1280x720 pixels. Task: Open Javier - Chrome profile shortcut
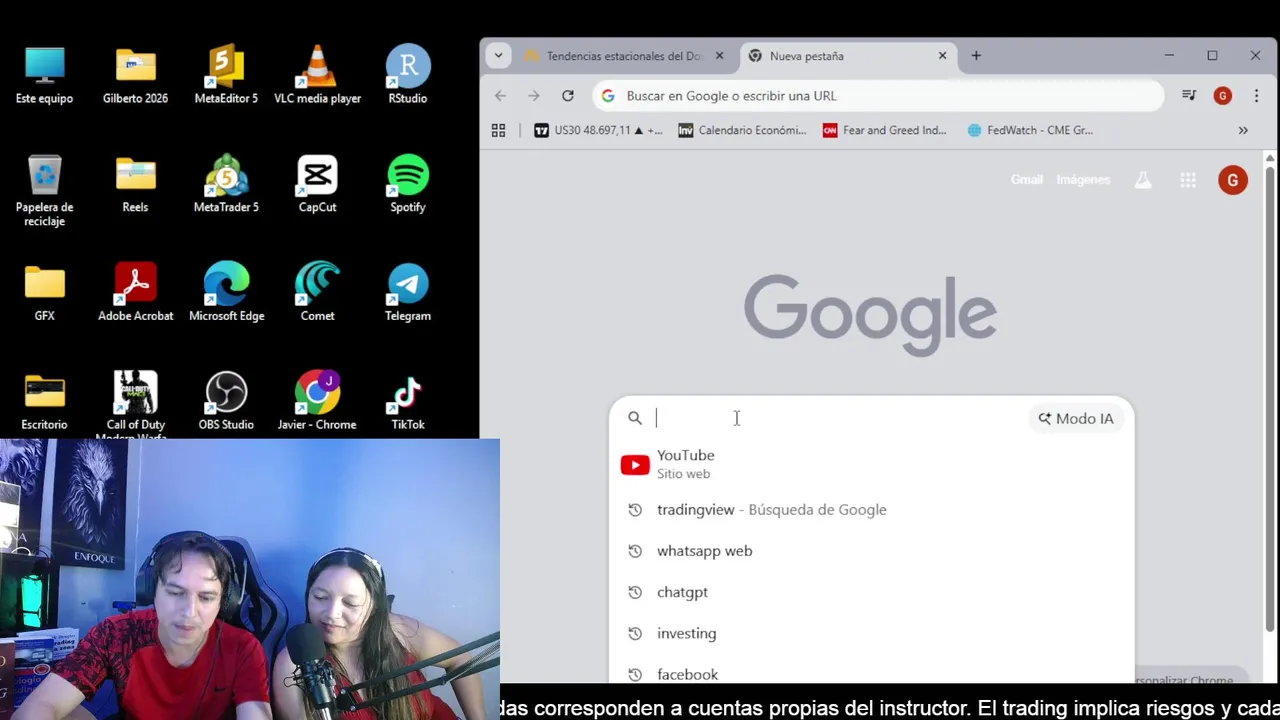click(x=317, y=402)
